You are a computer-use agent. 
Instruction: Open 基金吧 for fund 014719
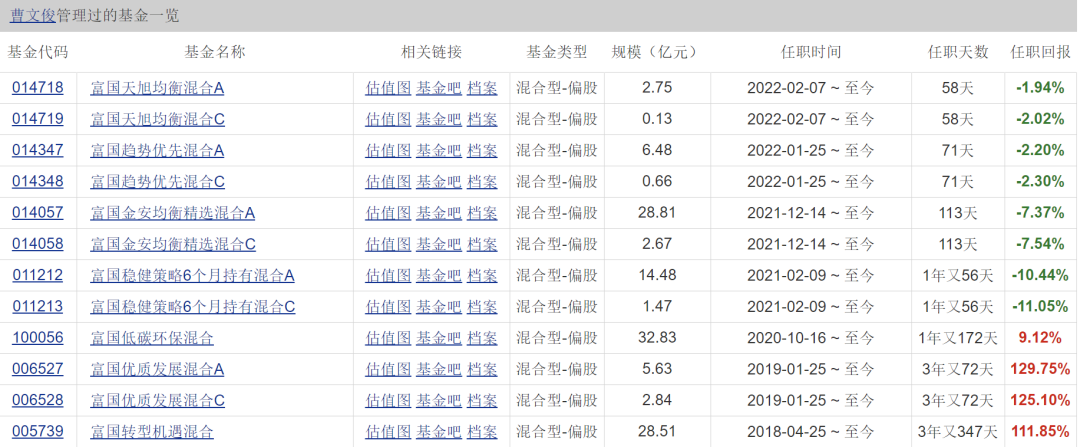coord(438,118)
